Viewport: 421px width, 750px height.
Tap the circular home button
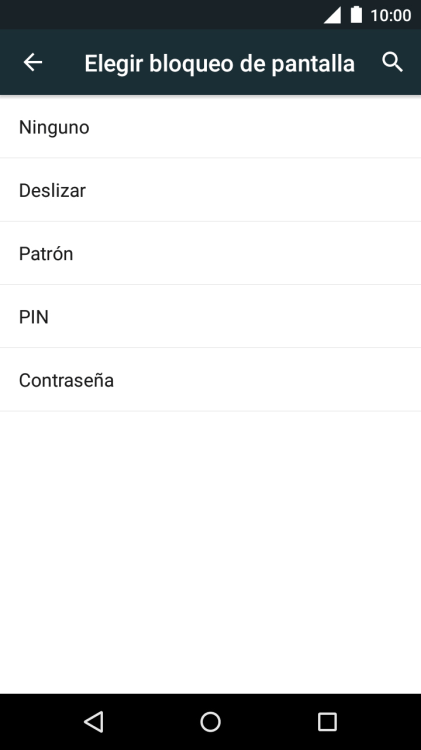point(210,721)
